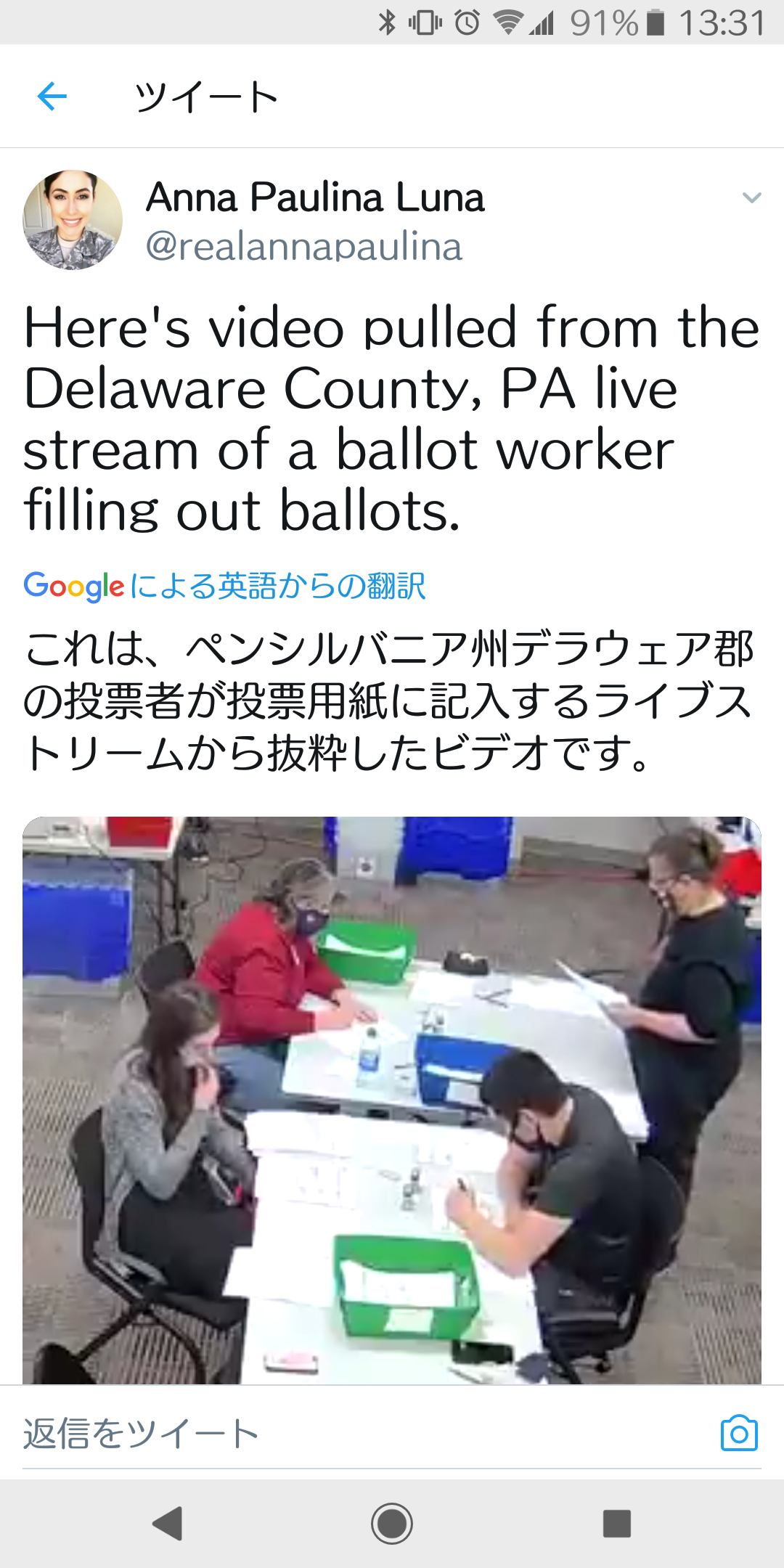Tap the Android home circle button
784x1568 pixels.
(x=392, y=1523)
